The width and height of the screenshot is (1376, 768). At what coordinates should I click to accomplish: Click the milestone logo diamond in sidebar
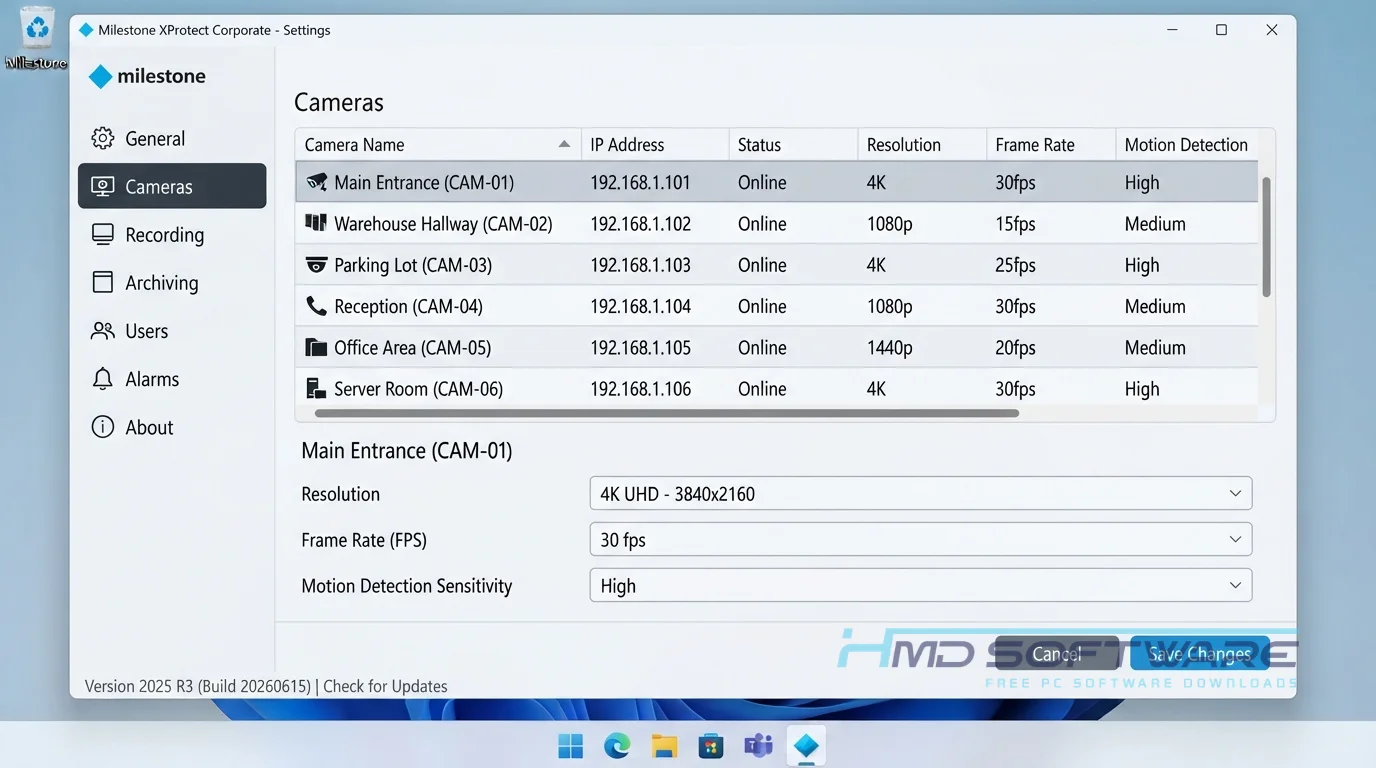click(x=100, y=76)
